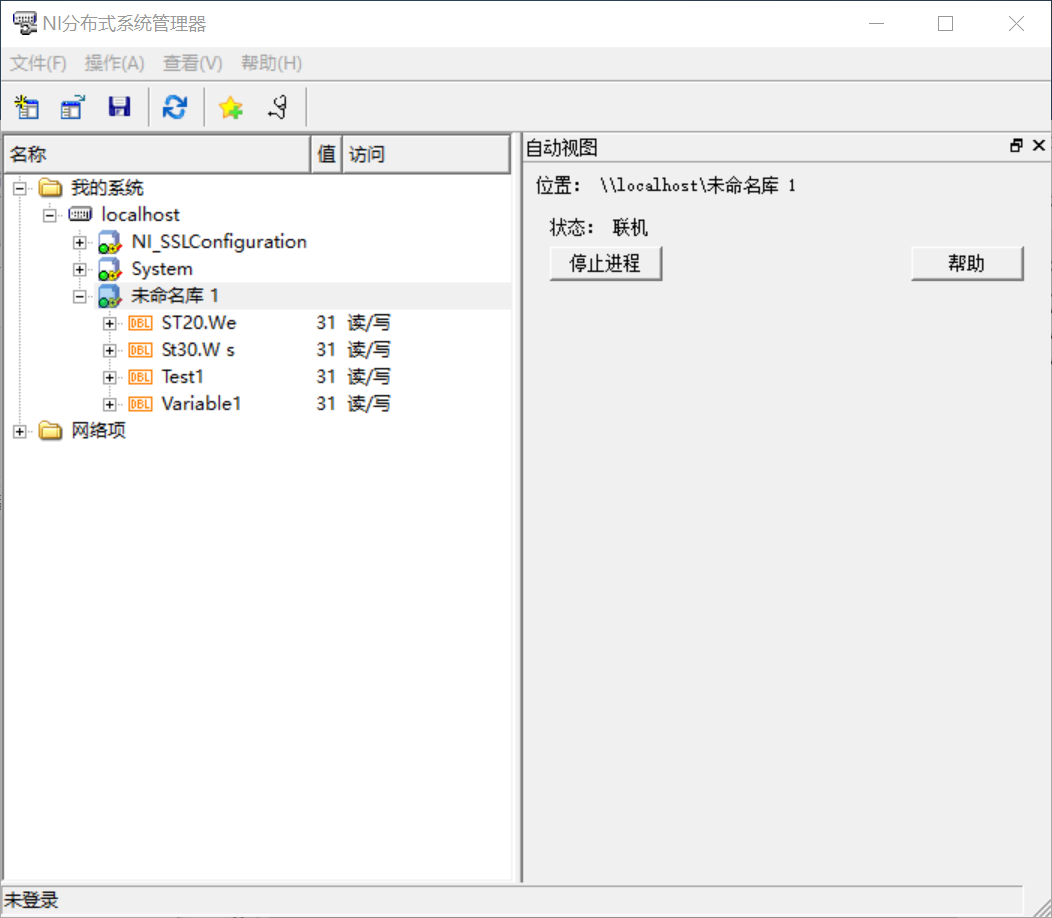Viewport: 1052px width, 918px height.
Task: Click the new watch window toolbar icon
Action: [27, 107]
